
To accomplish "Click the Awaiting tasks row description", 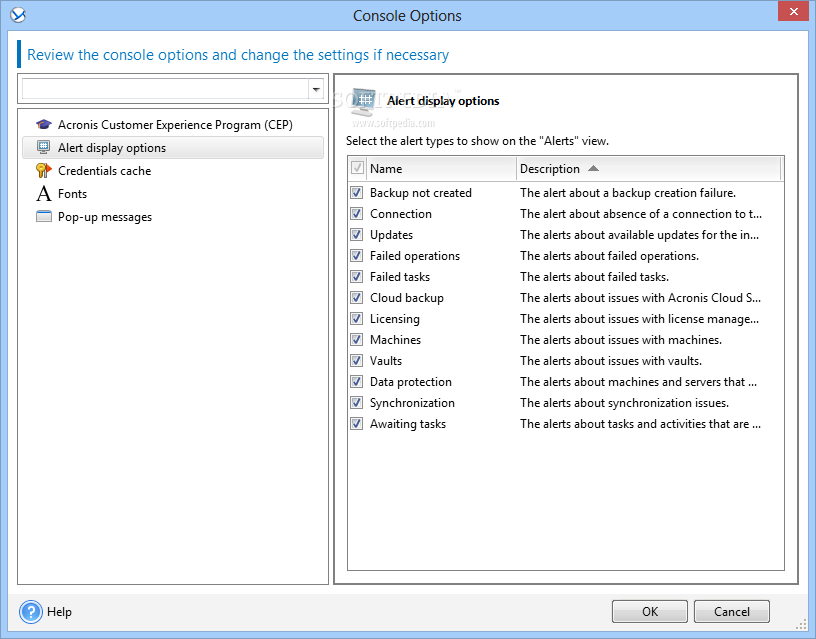I will pos(640,424).
